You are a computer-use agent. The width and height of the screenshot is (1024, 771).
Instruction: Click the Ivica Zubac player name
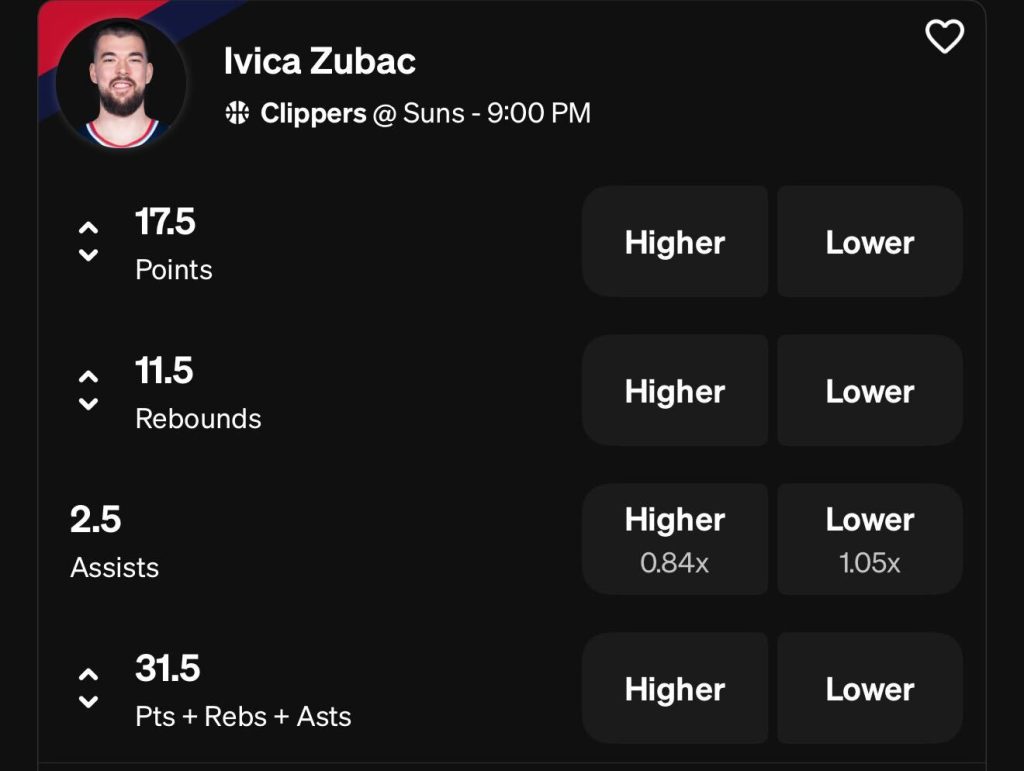320,62
